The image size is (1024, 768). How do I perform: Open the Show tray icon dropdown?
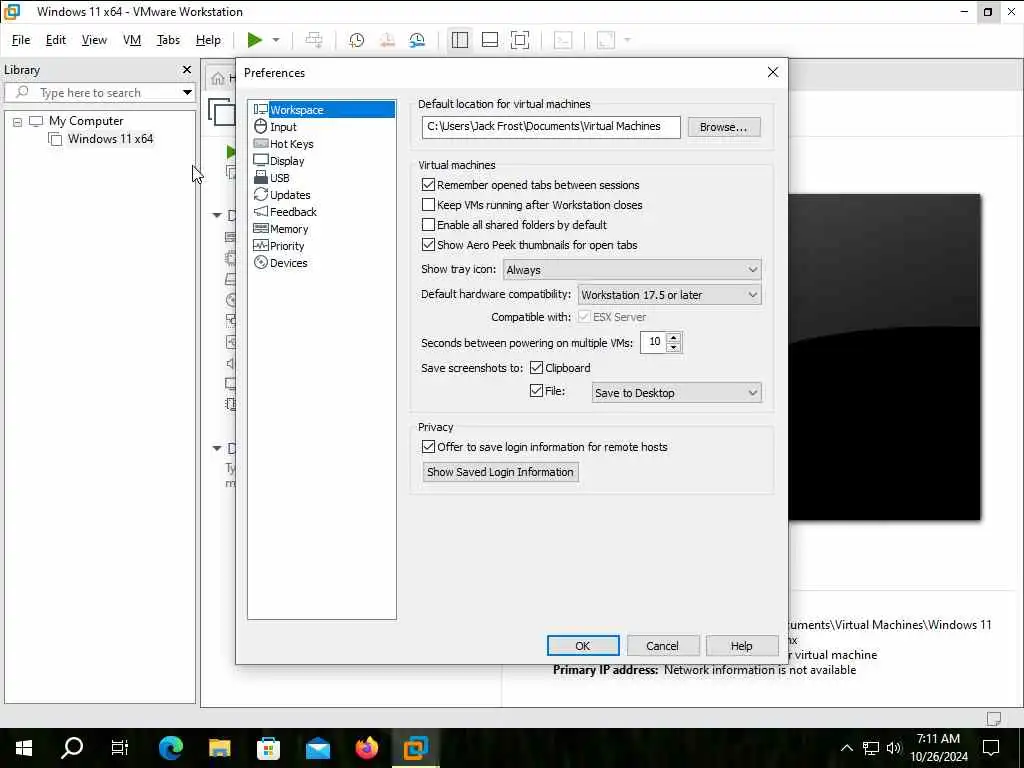[x=632, y=270]
